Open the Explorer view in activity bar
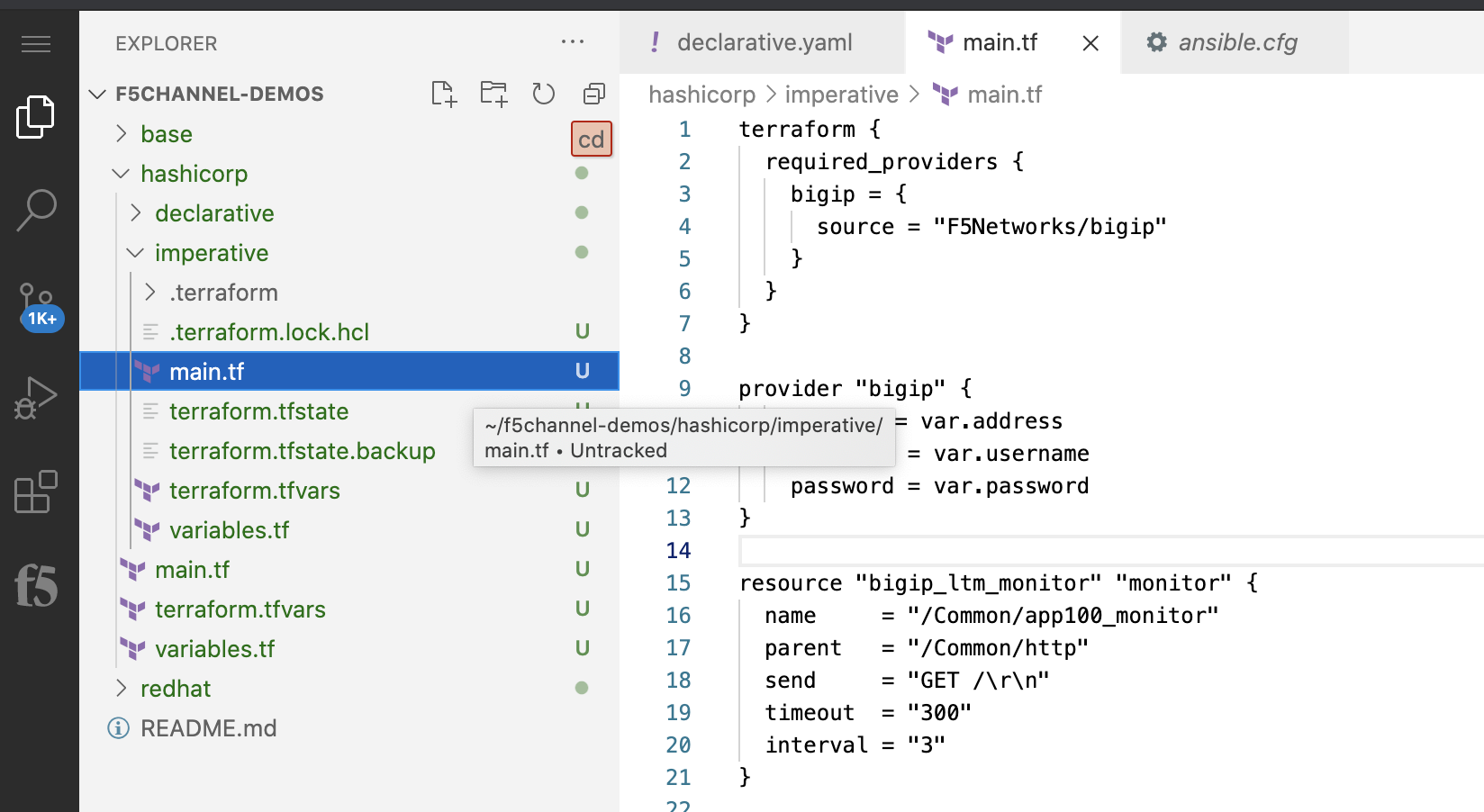Image resolution: width=1484 pixels, height=812 pixels. (x=36, y=117)
